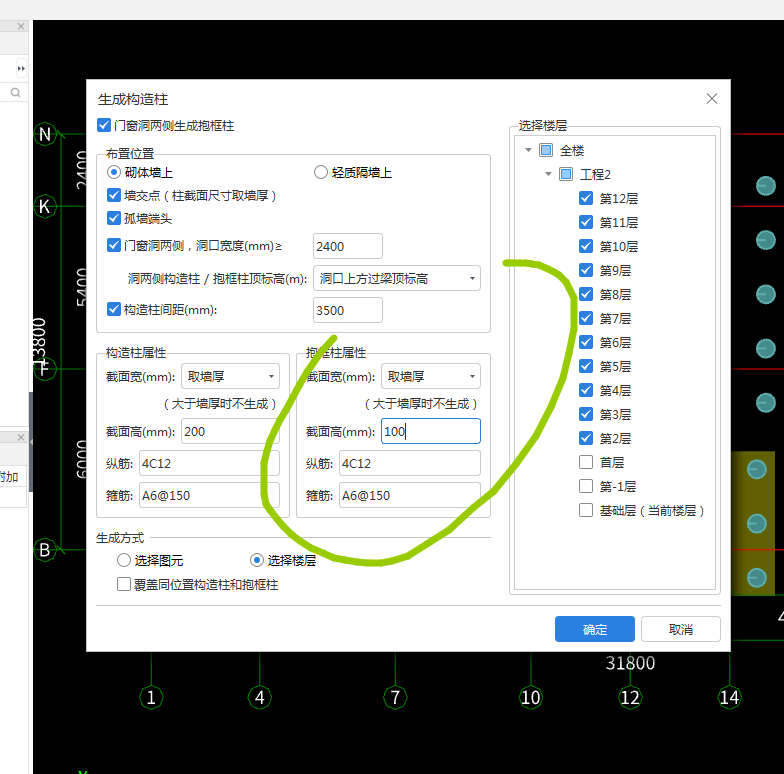This screenshot has height=774, width=784.
Task: Select axis bubble 1 at the bottom
Action: pyautogui.click(x=151, y=697)
